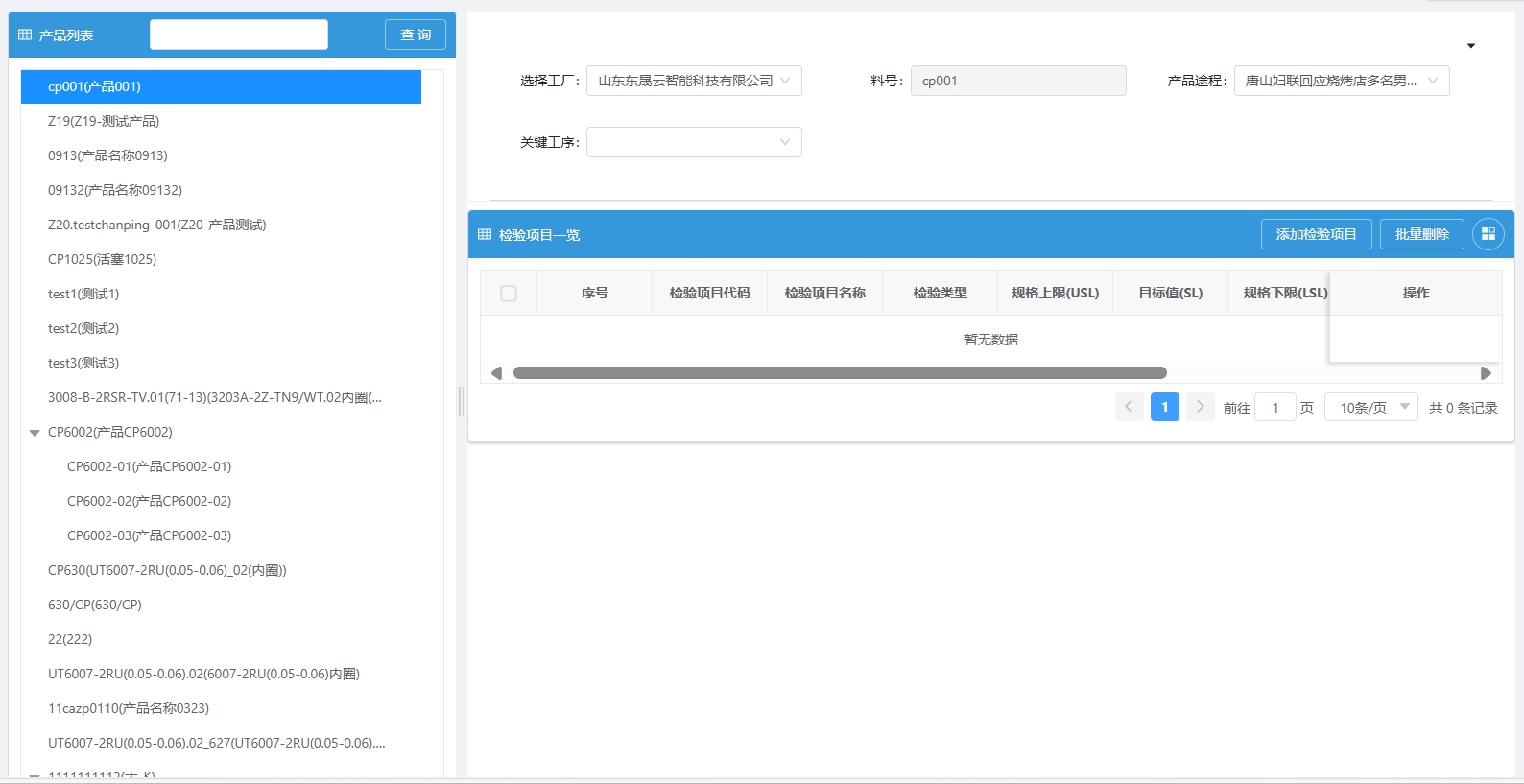Select 22(222) in the tree

[x=70, y=639]
